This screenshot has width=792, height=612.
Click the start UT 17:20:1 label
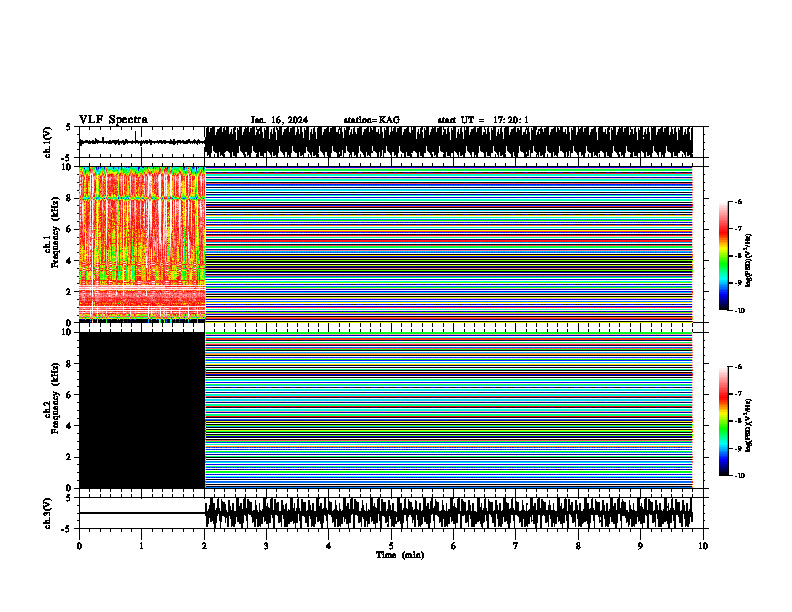[483, 120]
